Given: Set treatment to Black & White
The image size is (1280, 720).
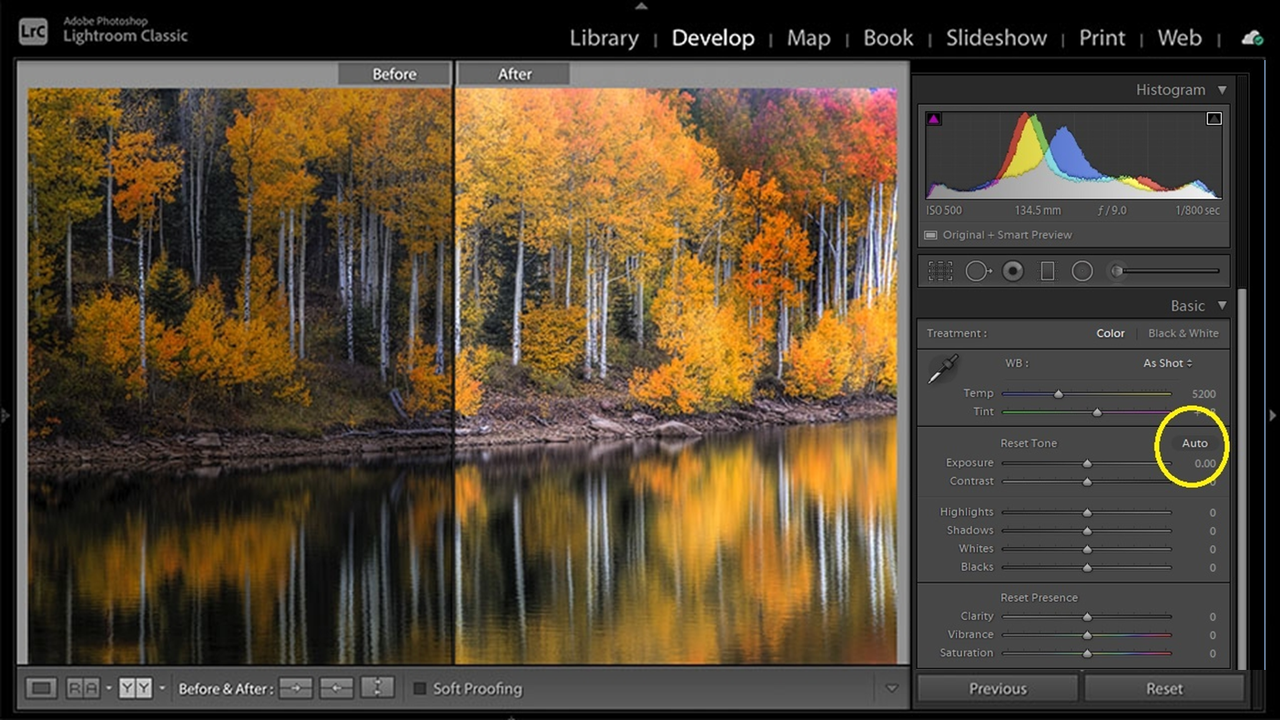Looking at the screenshot, I should pyautogui.click(x=1183, y=333).
